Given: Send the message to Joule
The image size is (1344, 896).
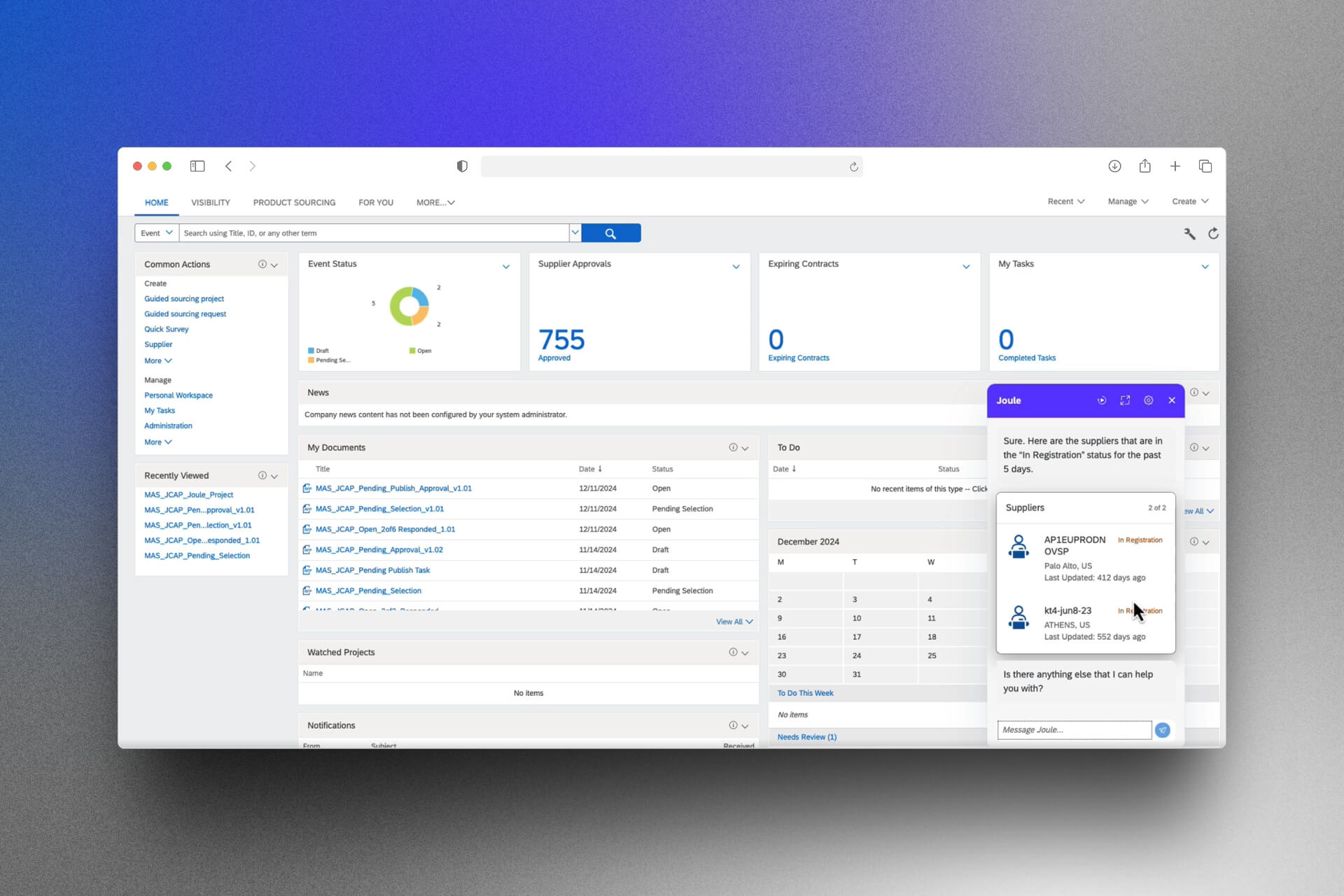Looking at the screenshot, I should (1162, 730).
